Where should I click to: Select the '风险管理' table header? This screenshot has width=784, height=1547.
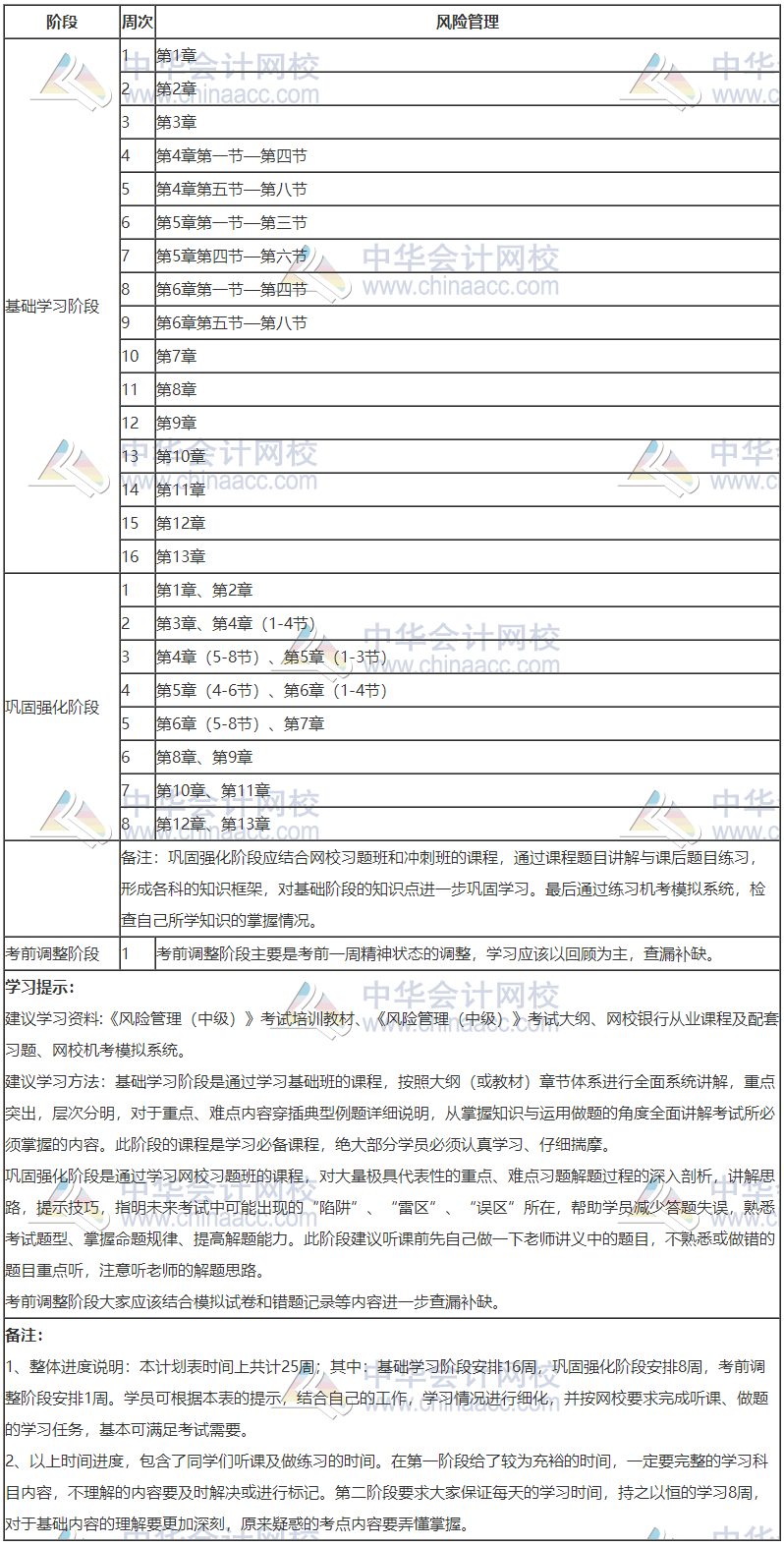[468, 22]
